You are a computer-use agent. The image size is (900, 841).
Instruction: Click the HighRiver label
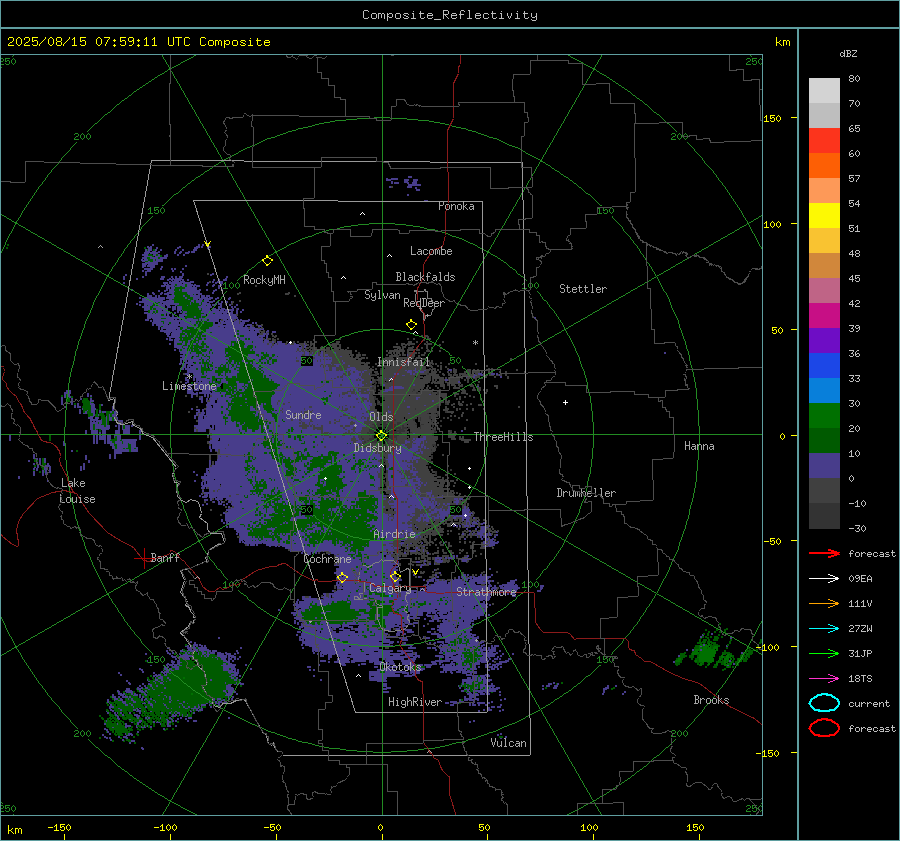pos(415,702)
